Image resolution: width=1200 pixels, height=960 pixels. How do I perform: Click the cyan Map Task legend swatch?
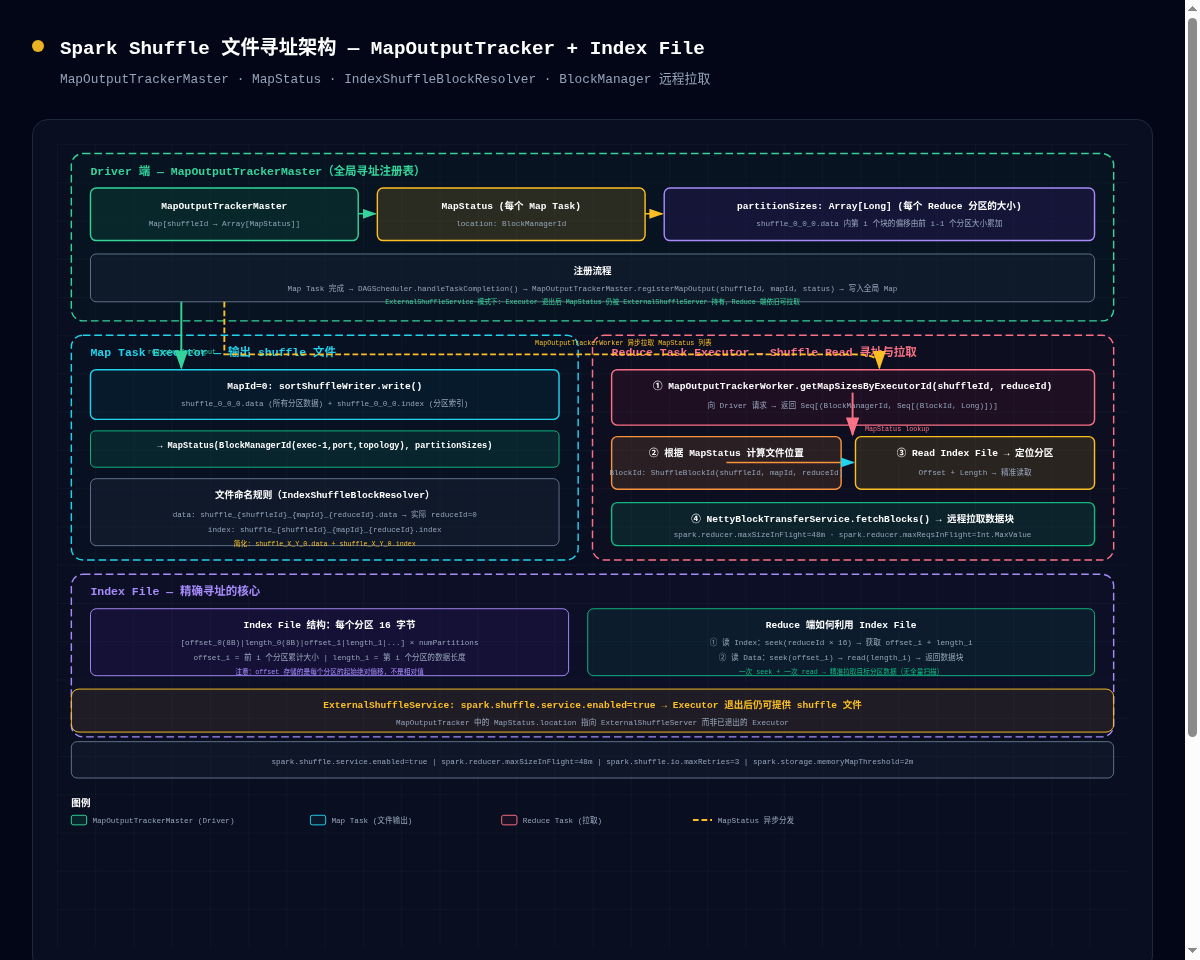coord(318,820)
